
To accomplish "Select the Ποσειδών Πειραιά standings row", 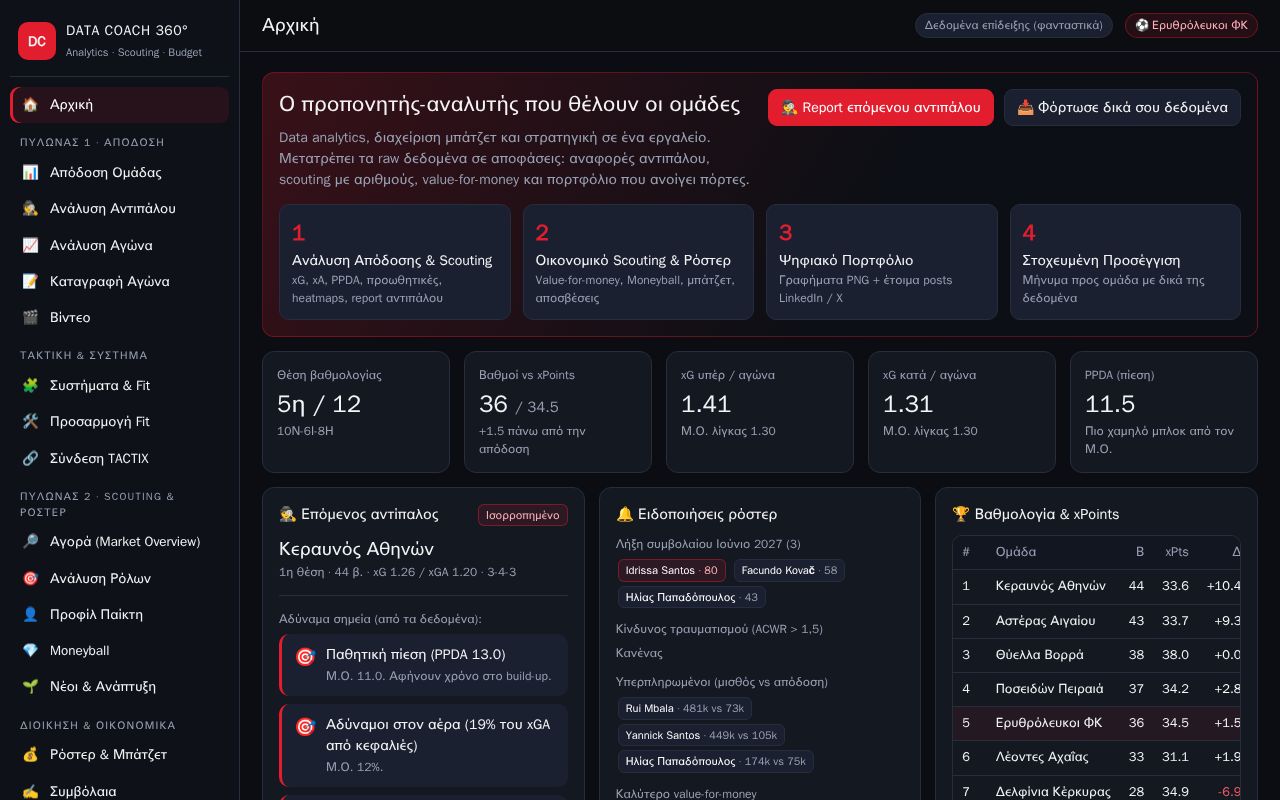I will [1096, 688].
